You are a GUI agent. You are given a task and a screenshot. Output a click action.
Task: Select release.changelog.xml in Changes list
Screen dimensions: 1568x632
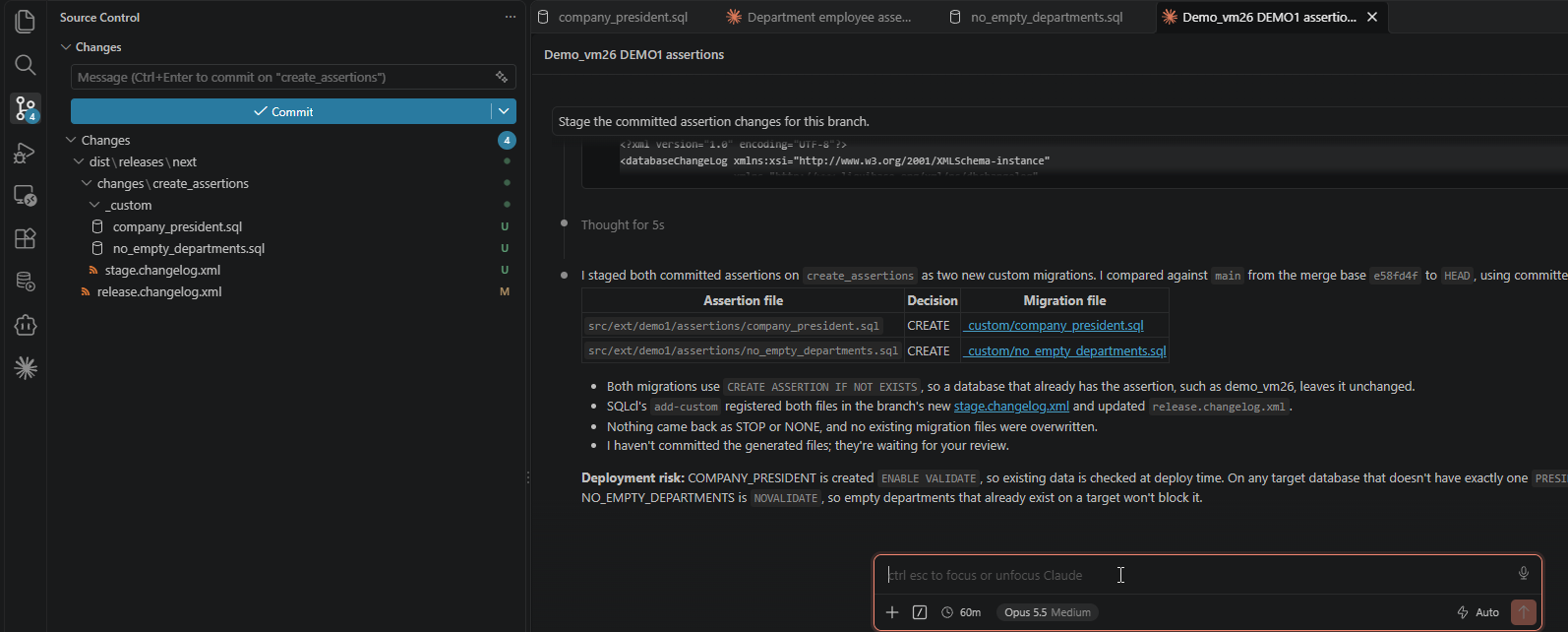coord(159,291)
